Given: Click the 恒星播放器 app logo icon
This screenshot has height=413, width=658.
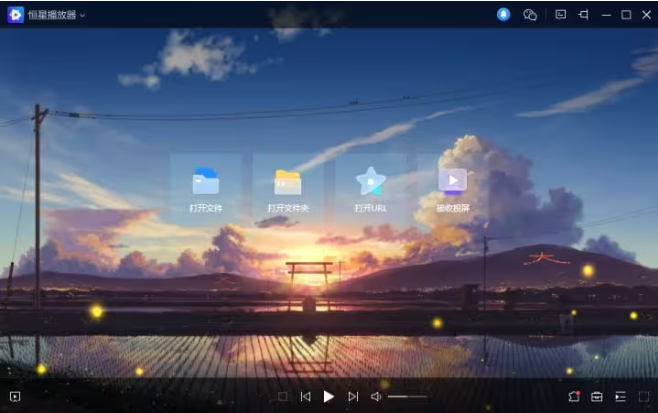Looking at the screenshot, I should 16,15.
